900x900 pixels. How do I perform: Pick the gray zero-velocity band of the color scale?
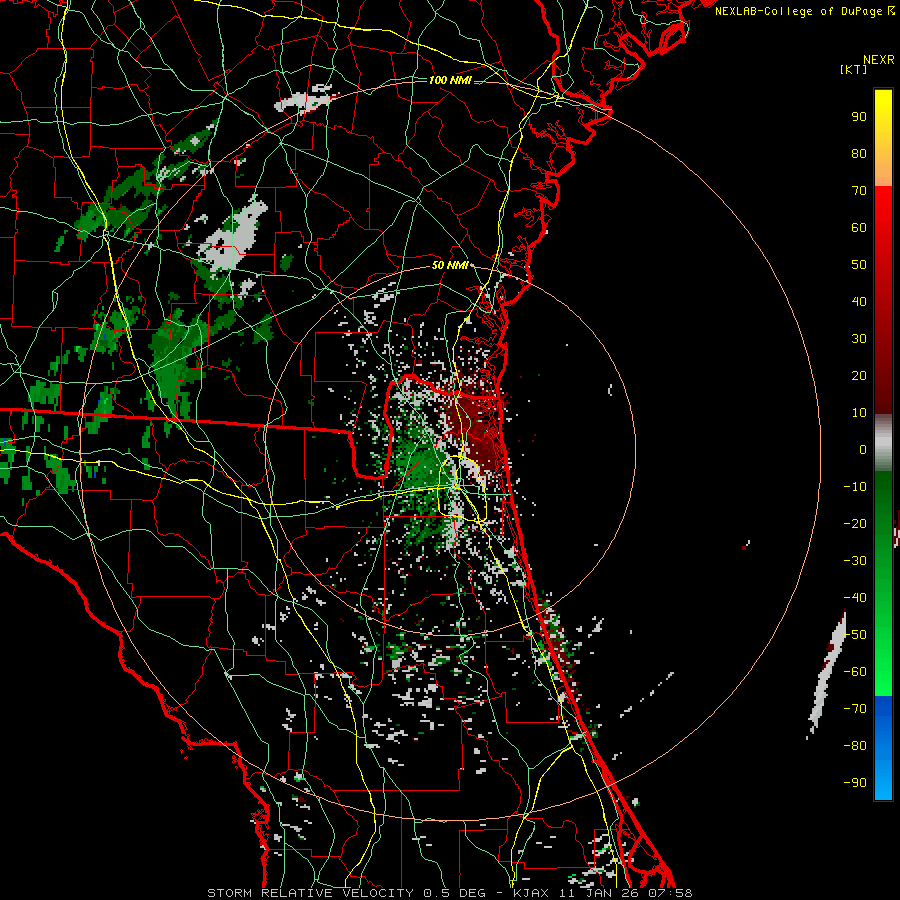883,443
